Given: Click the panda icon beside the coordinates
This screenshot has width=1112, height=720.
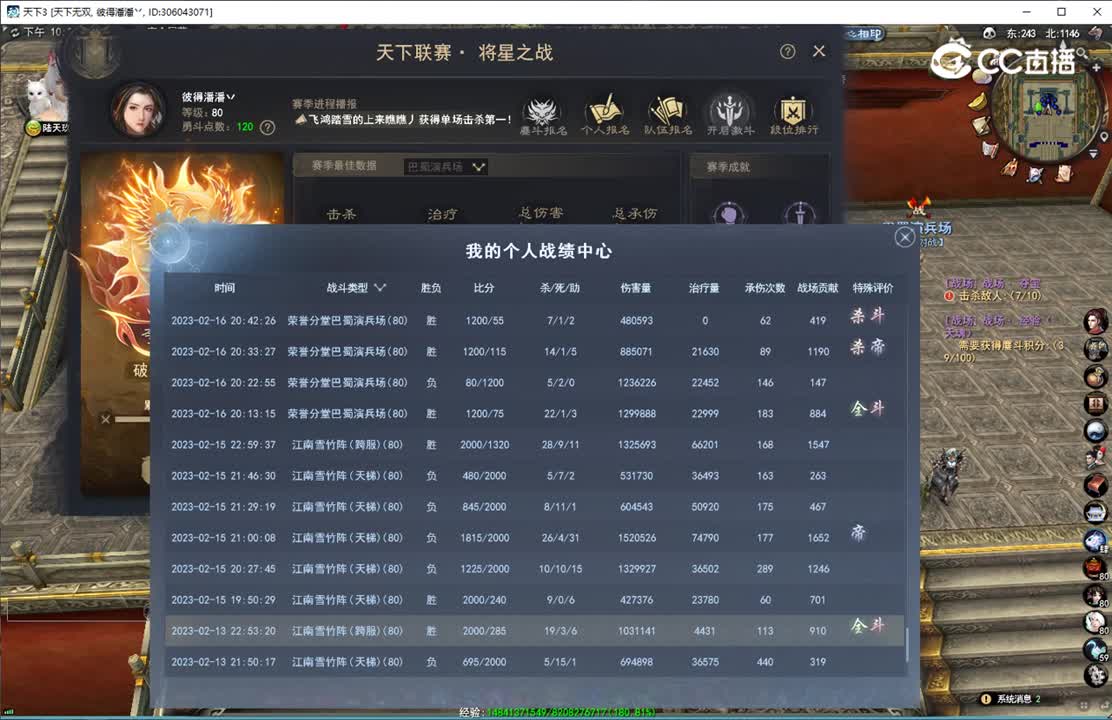Looking at the screenshot, I should click(x=990, y=33).
